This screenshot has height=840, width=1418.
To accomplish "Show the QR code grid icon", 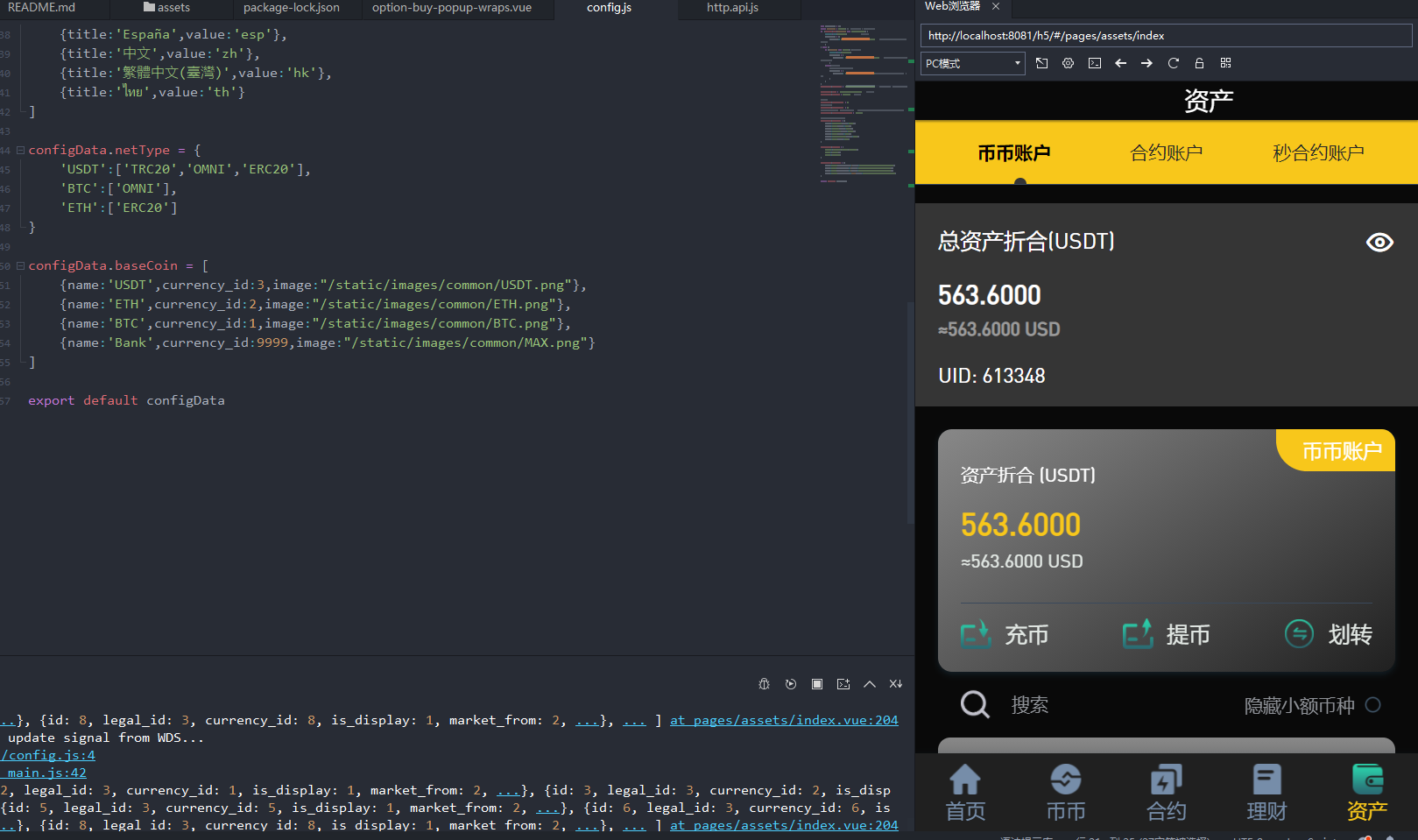I will point(1225,63).
